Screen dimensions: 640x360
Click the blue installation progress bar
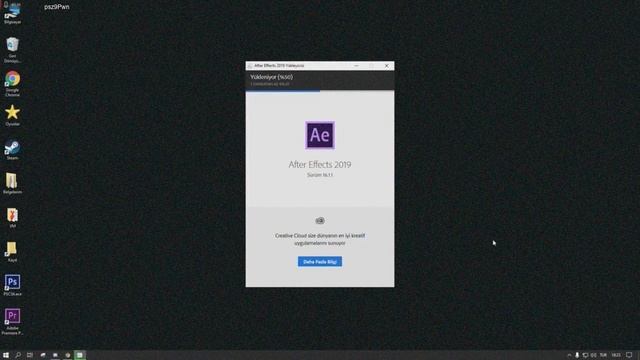coord(283,91)
